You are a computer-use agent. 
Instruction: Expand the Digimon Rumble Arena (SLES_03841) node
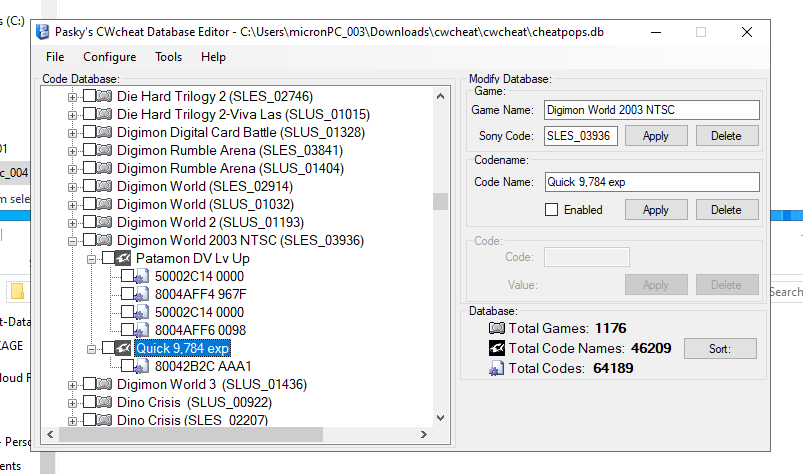pyautogui.click(x=72, y=151)
